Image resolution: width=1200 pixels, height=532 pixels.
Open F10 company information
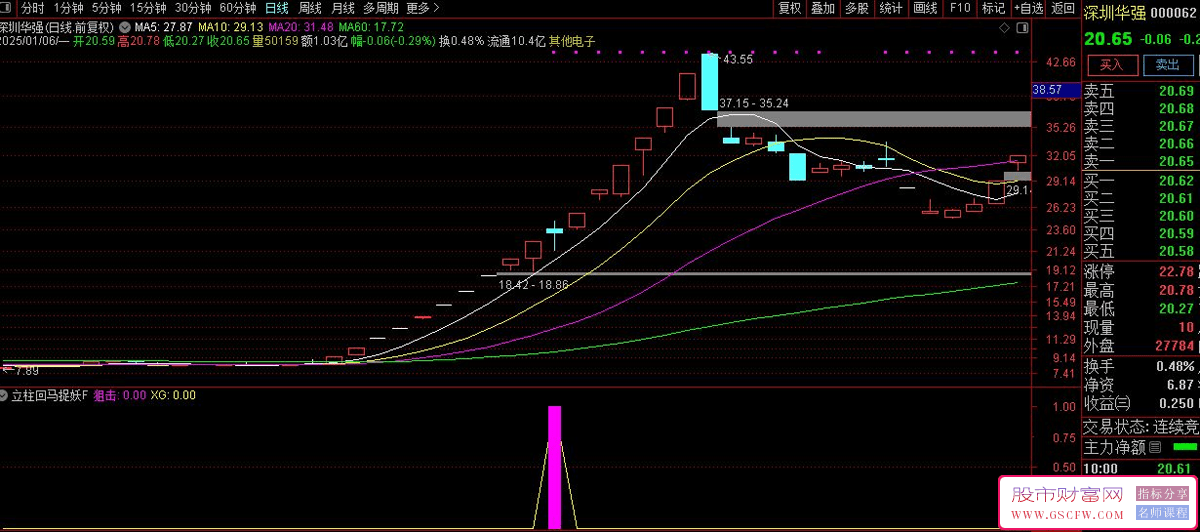click(x=960, y=7)
